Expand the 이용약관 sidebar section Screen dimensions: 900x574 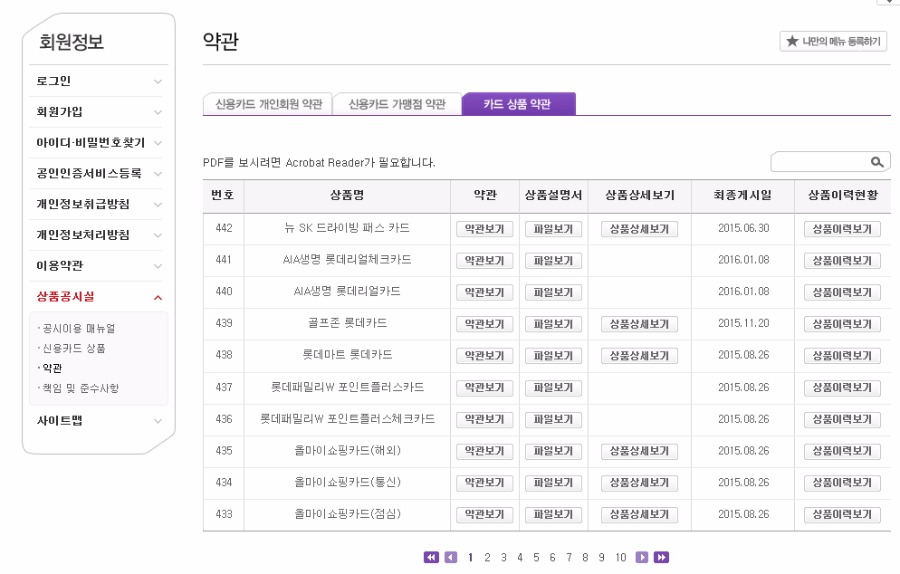157,266
